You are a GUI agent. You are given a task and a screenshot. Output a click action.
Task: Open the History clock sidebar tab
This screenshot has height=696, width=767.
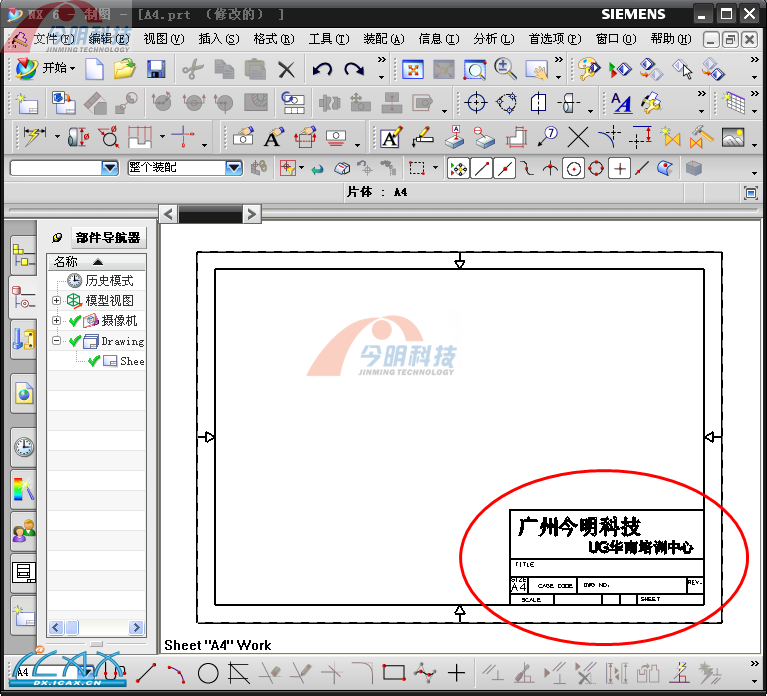(23, 447)
